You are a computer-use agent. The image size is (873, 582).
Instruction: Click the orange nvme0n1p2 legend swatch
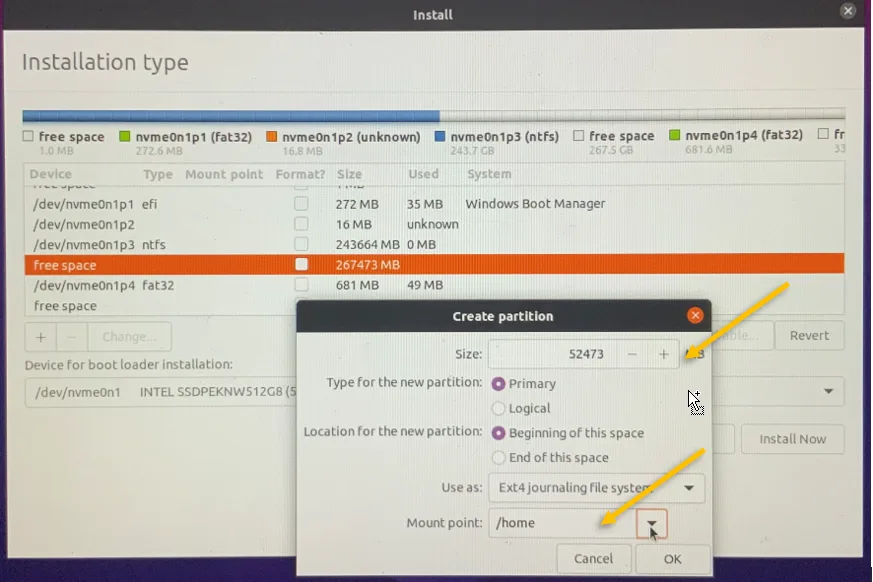pyautogui.click(x=272, y=136)
